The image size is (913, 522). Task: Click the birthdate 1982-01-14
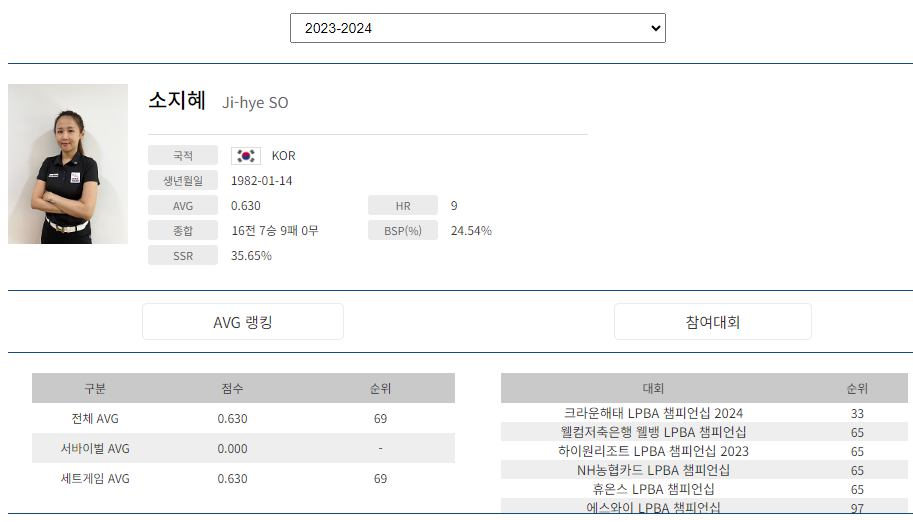(261, 181)
